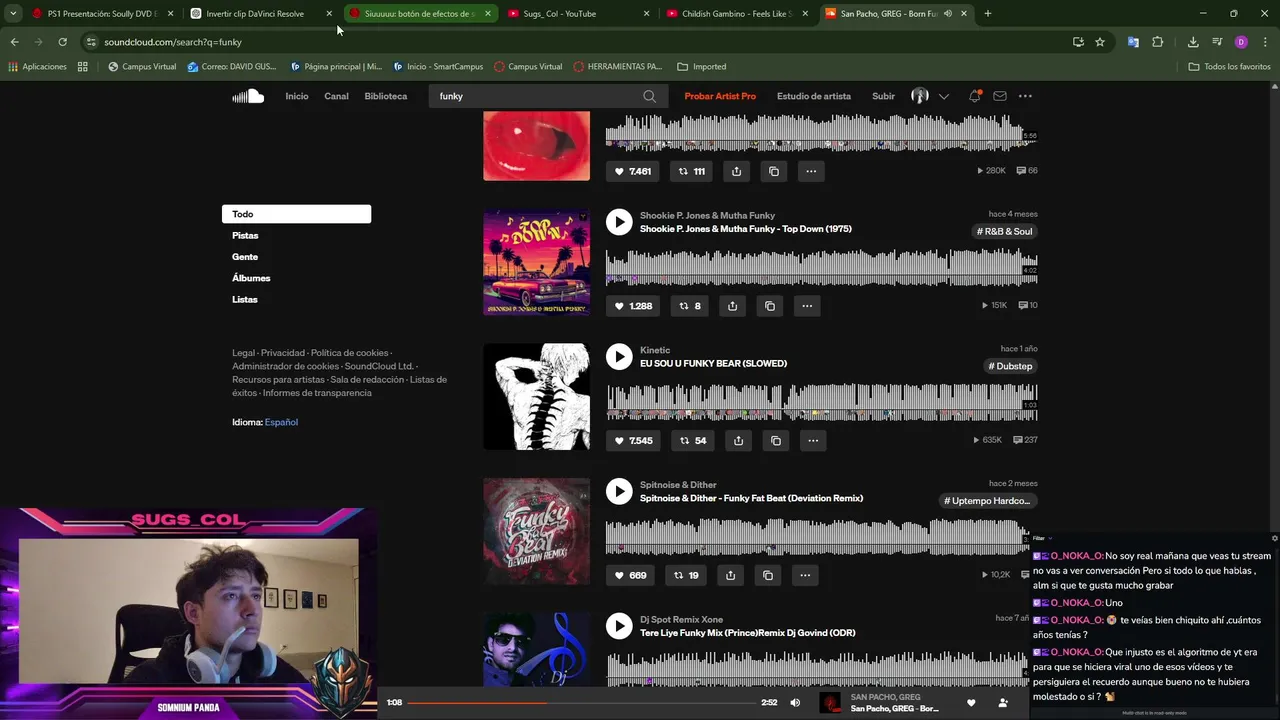Screen dimensions: 1280x720
Task: Seek in EU SOU U FUNKY BEAR waveform
Action: [x=821, y=401]
